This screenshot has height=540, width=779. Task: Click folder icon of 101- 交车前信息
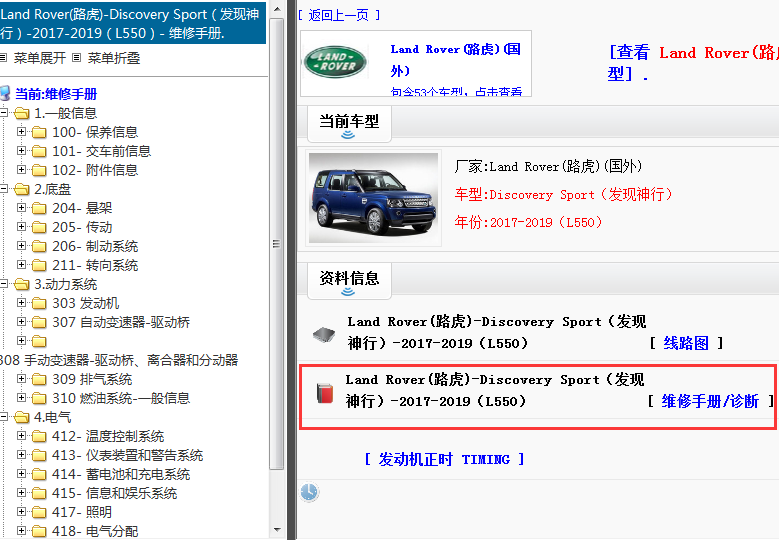[39, 151]
